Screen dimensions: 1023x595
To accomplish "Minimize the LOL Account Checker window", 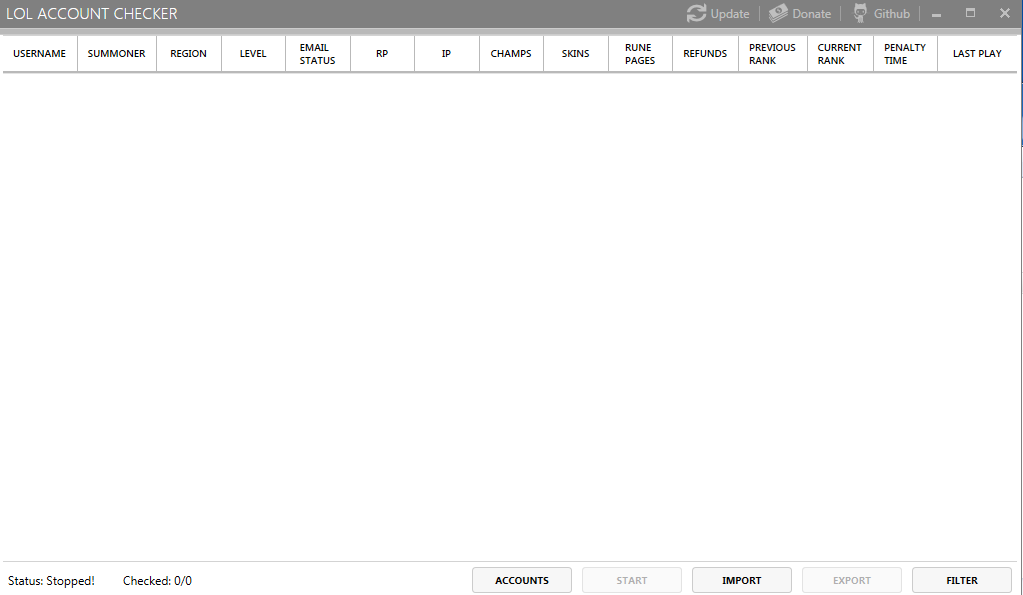I will click(x=936, y=14).
